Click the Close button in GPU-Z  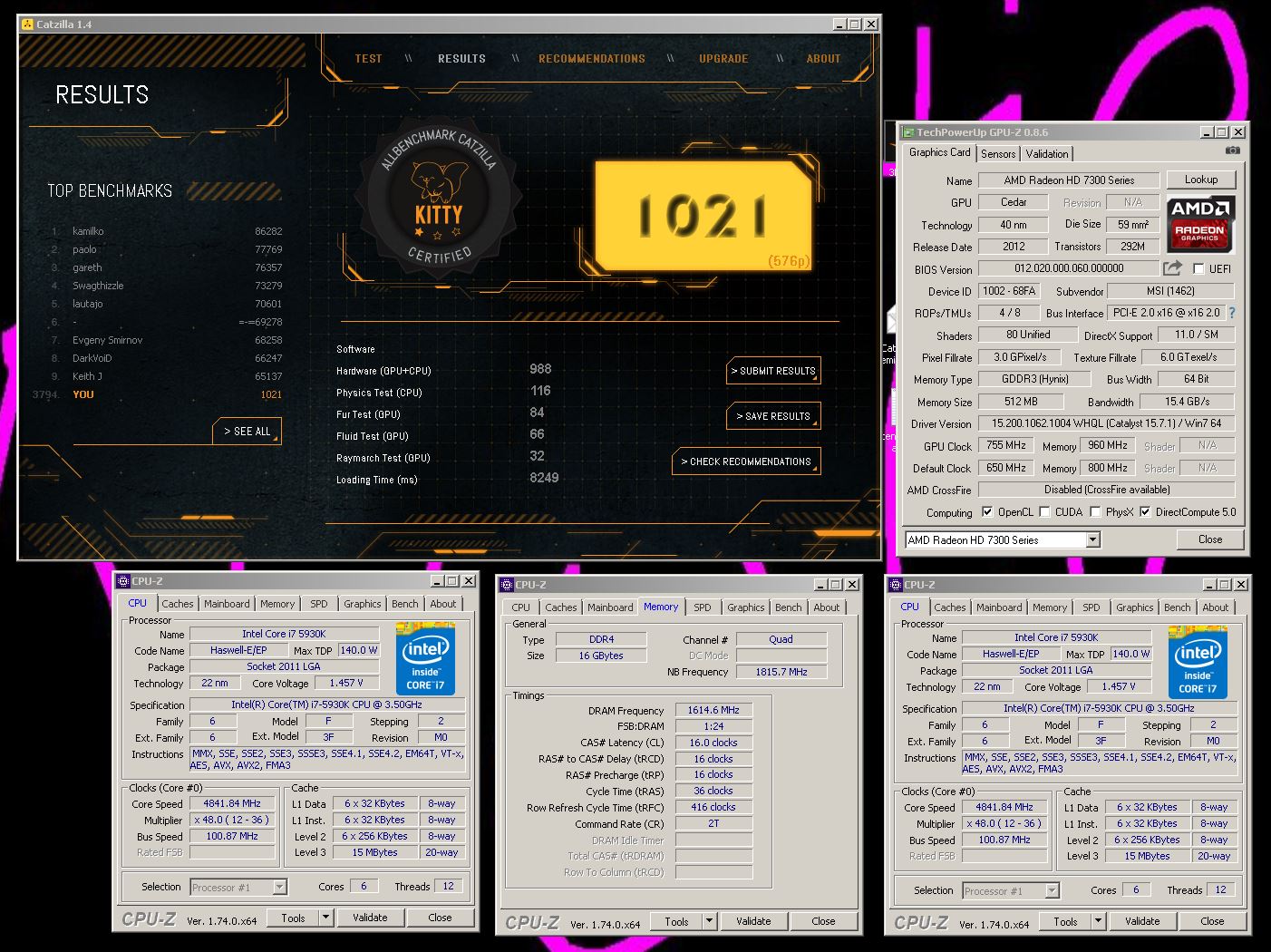tap(1210, 539)
